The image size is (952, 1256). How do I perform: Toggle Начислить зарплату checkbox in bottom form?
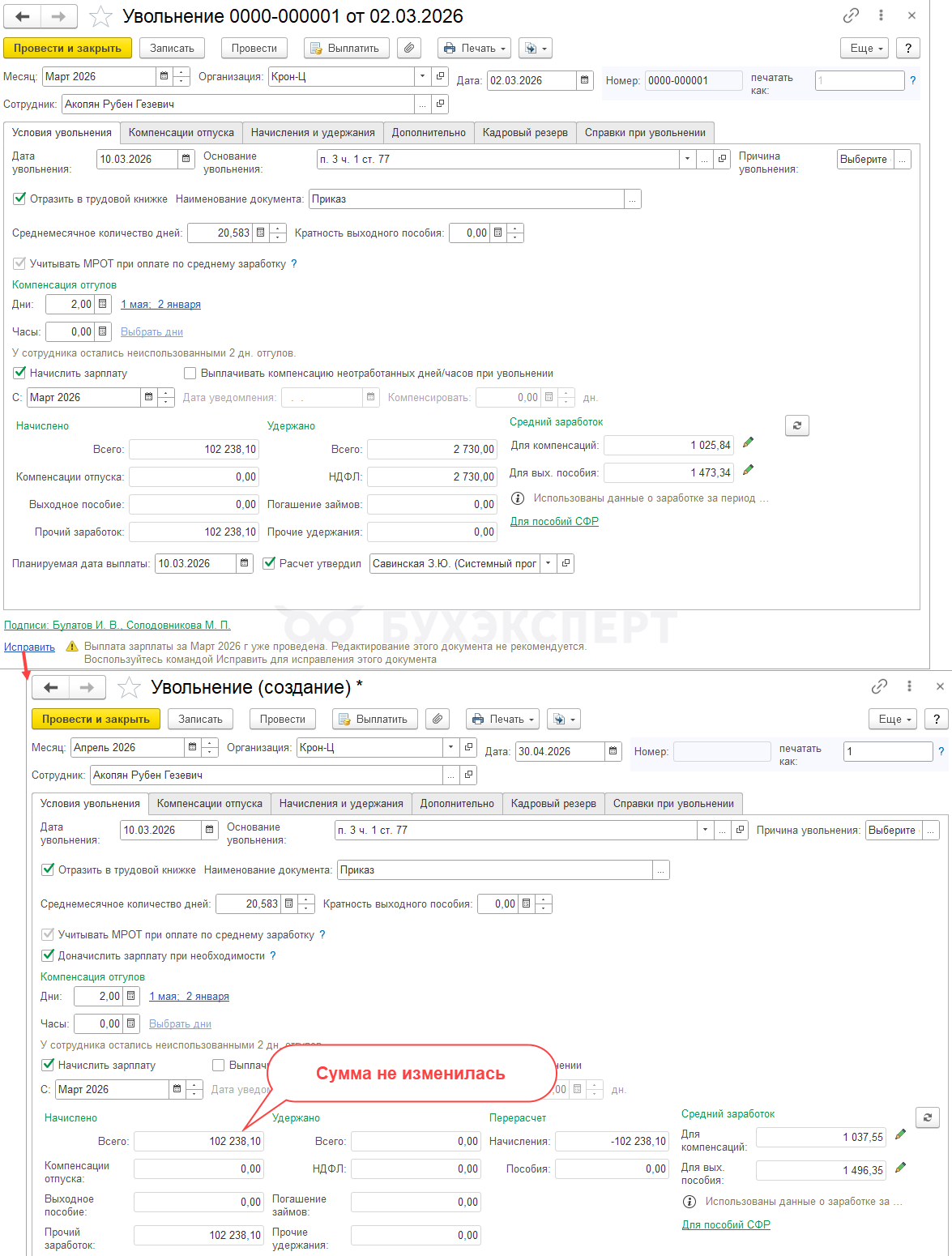tap(48, 1065)
